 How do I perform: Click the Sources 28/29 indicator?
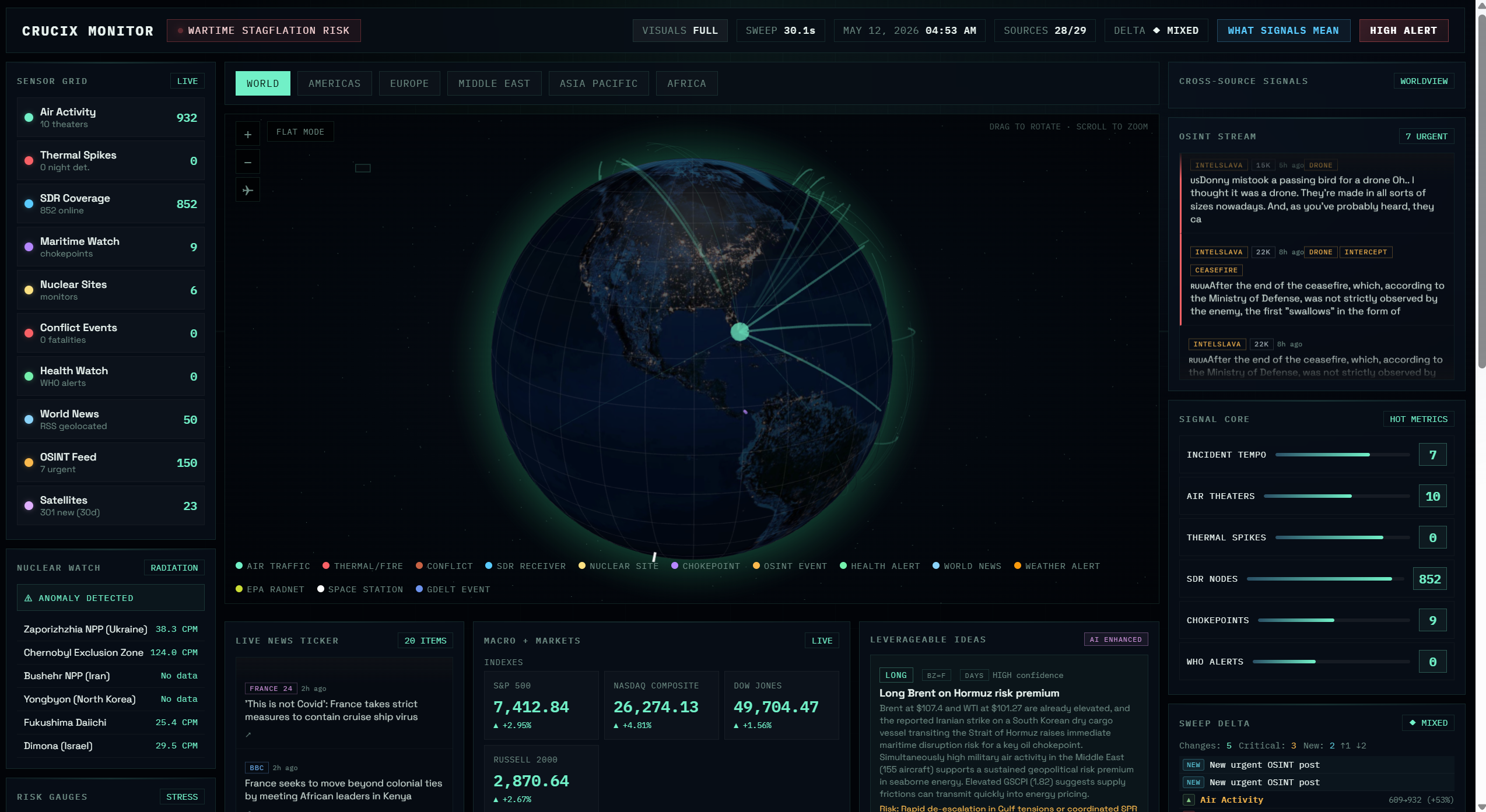1045,30
